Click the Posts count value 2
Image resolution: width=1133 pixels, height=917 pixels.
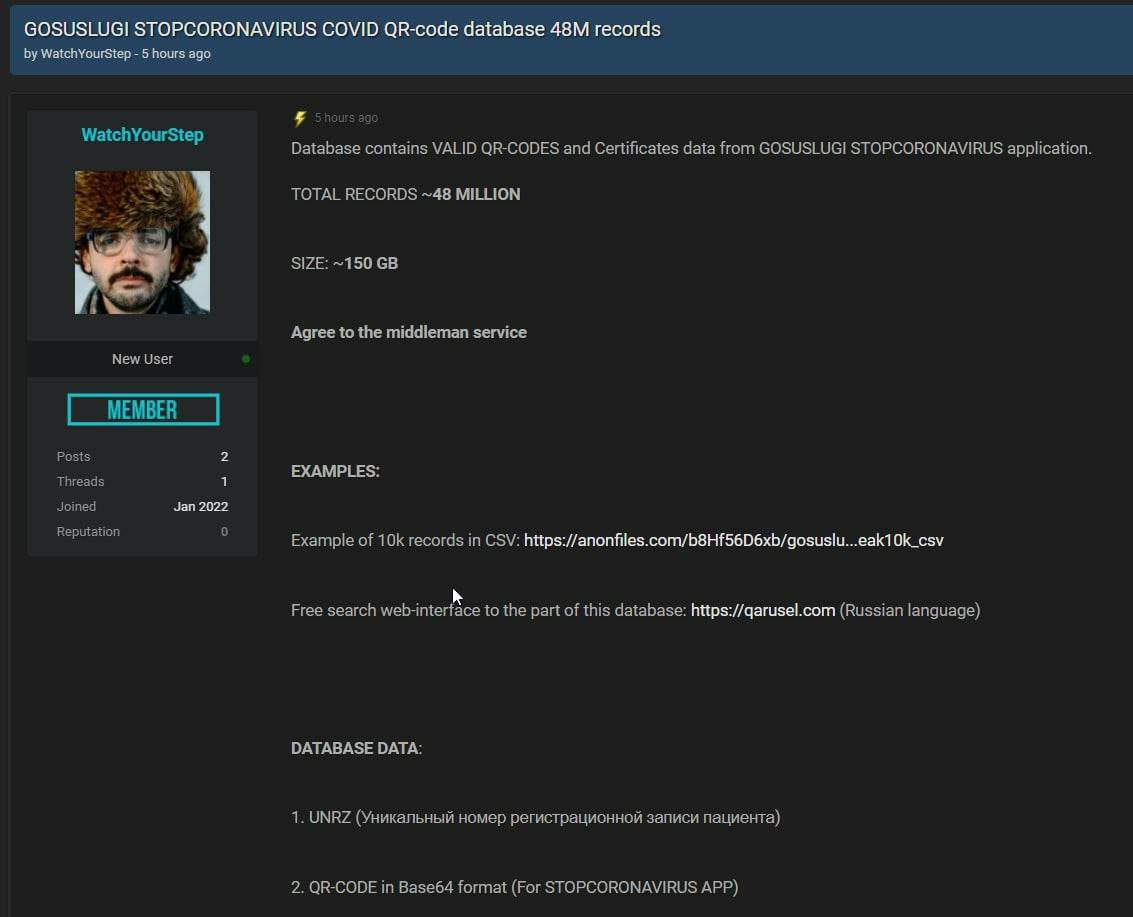(x=224, y=457)
